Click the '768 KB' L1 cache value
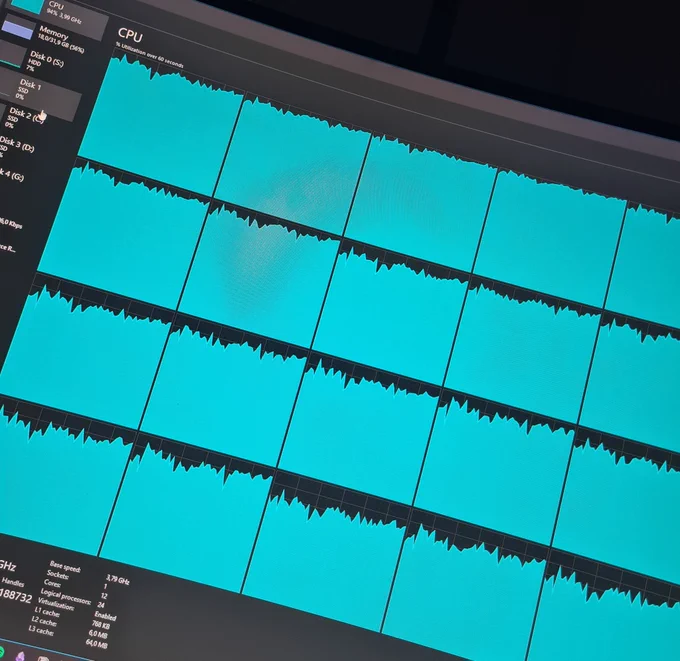The width and height of the screenshot is (680, 661). click(101, 625)
